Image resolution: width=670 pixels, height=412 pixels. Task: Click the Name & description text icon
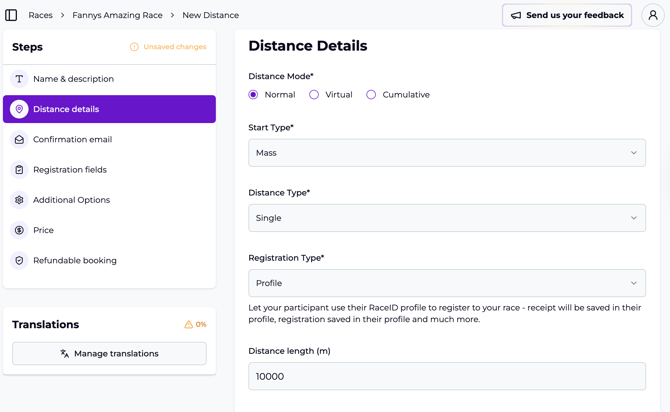(x=19, y=79)
